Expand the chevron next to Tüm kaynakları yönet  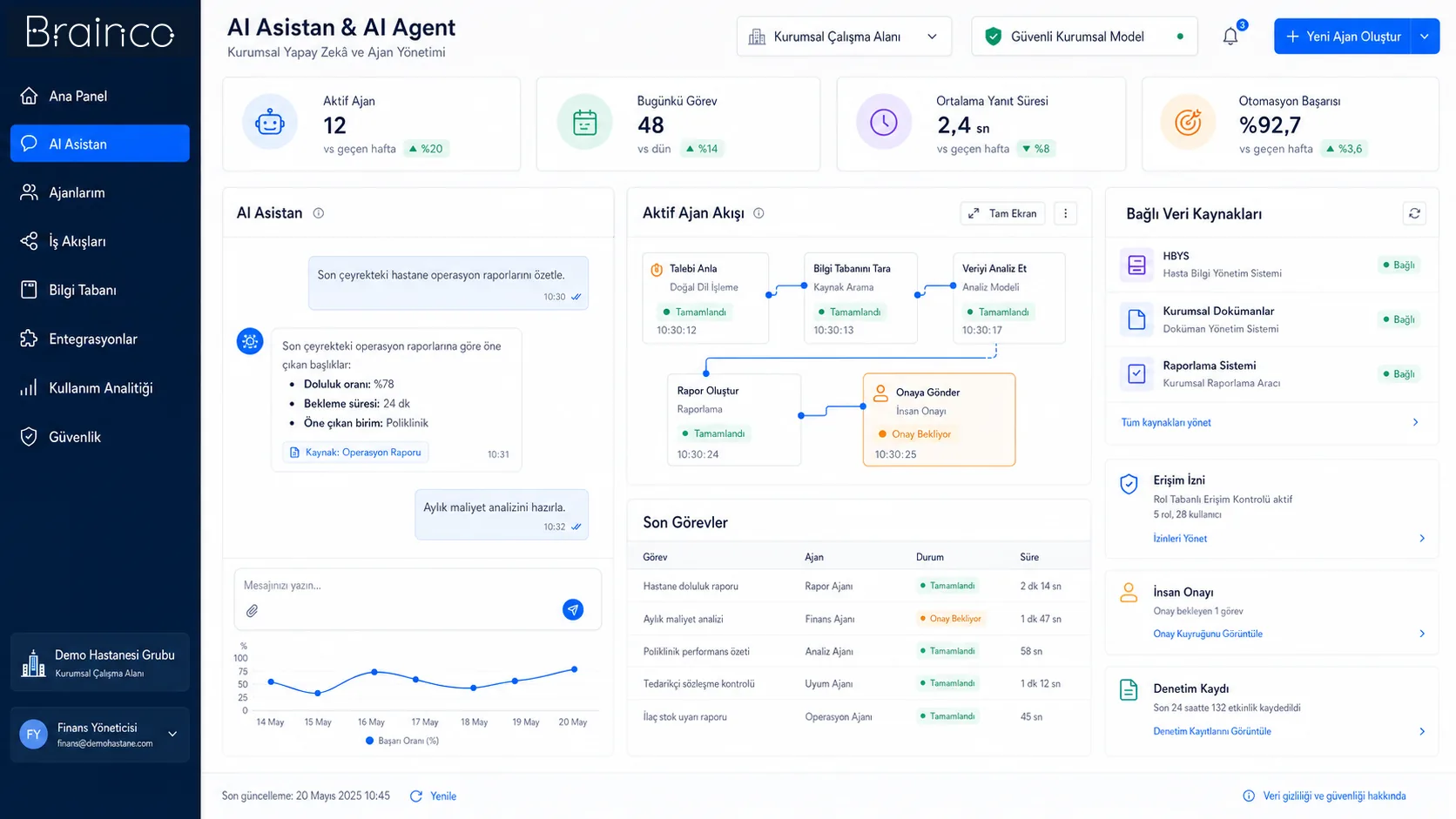coord(1415,422)
